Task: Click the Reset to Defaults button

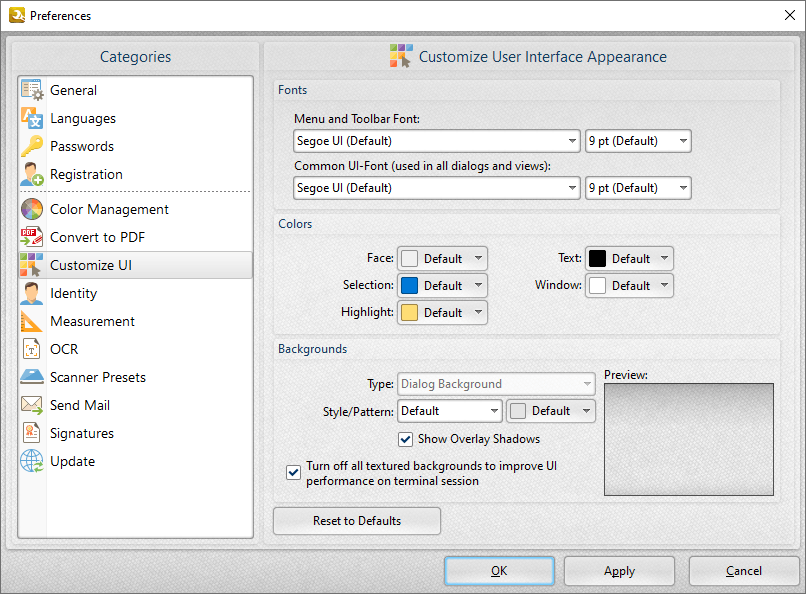Action: [356, 521]
